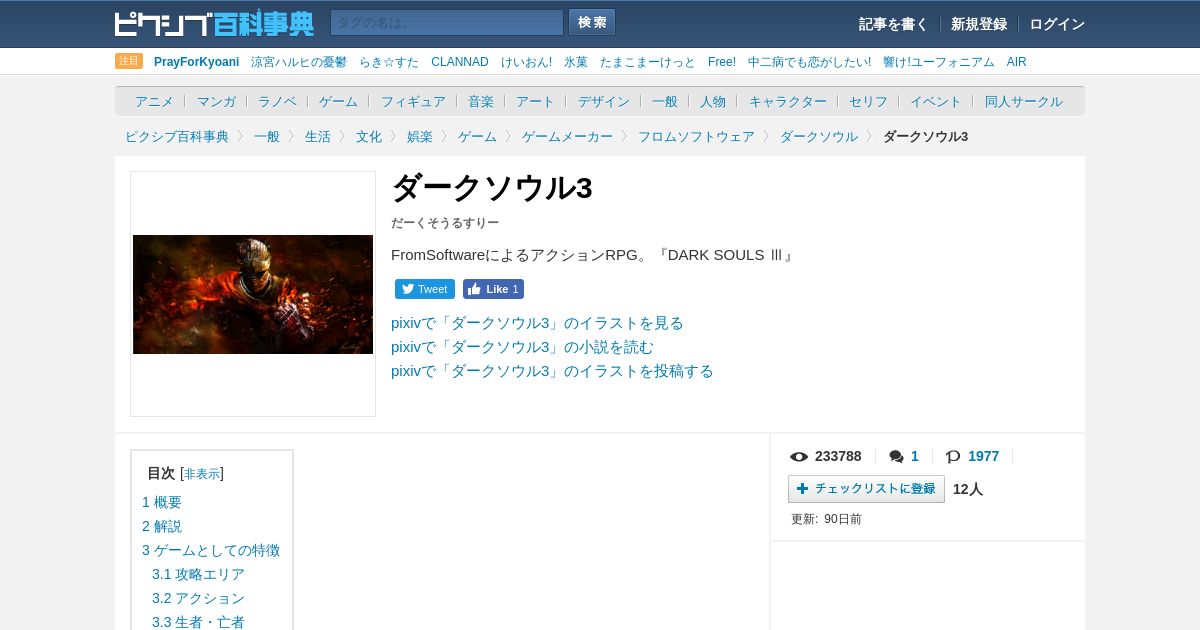Click the 注目 featured badge
The width and height of the screenshot is (1200, 630).
(x=129, y=61)
